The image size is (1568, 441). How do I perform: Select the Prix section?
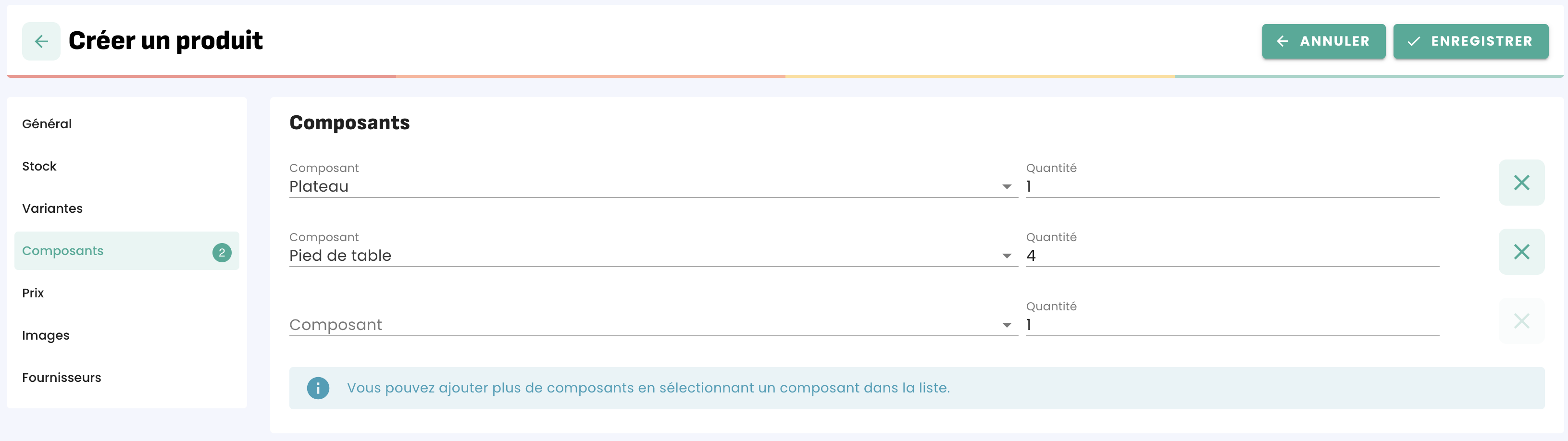pyautogui.click(x=33, y=293)
